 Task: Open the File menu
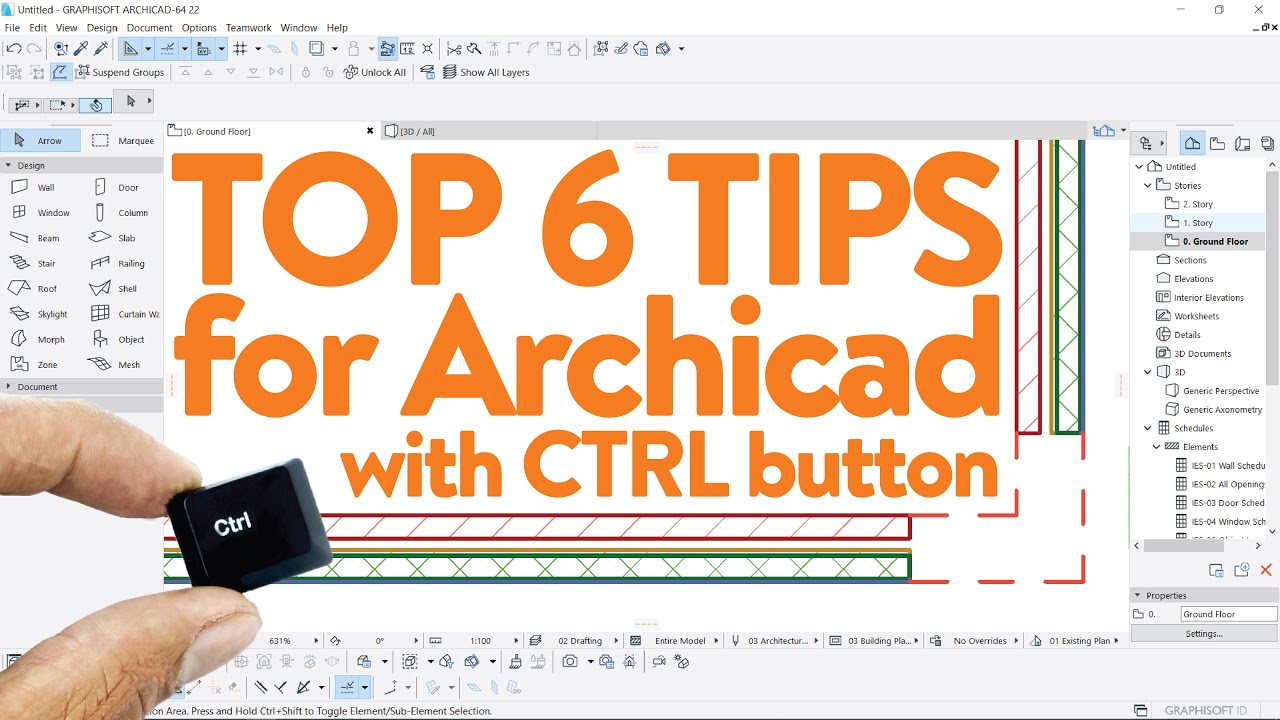click(12, 28)
